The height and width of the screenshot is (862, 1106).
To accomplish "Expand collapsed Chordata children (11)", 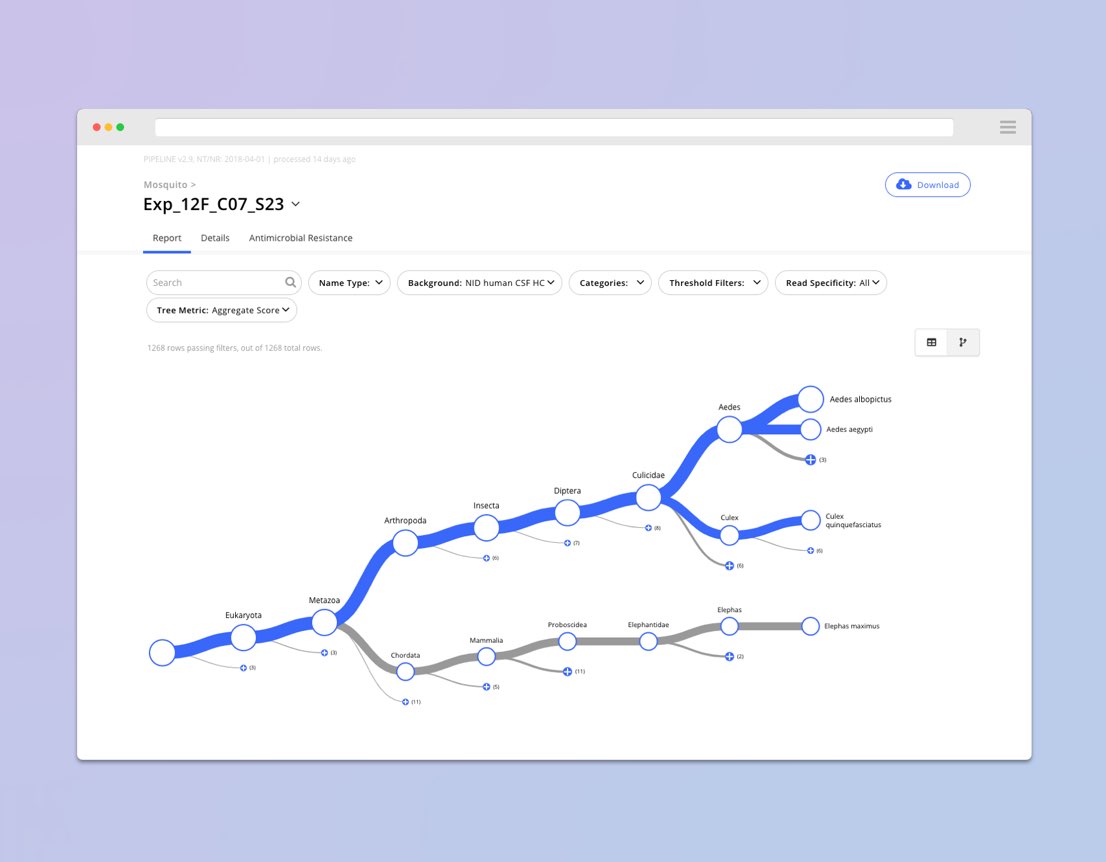I will click(x=405, y=702).
